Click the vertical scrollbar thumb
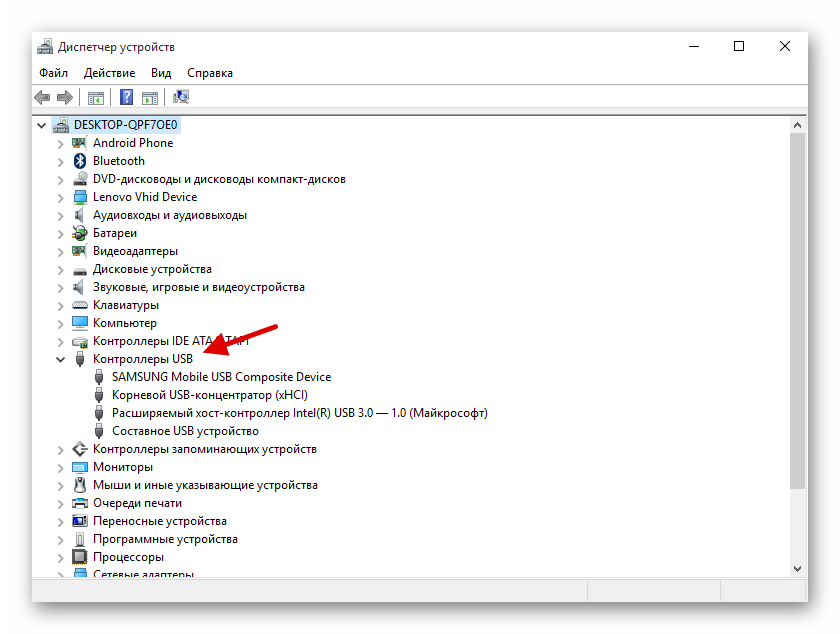 coord(797,310)
